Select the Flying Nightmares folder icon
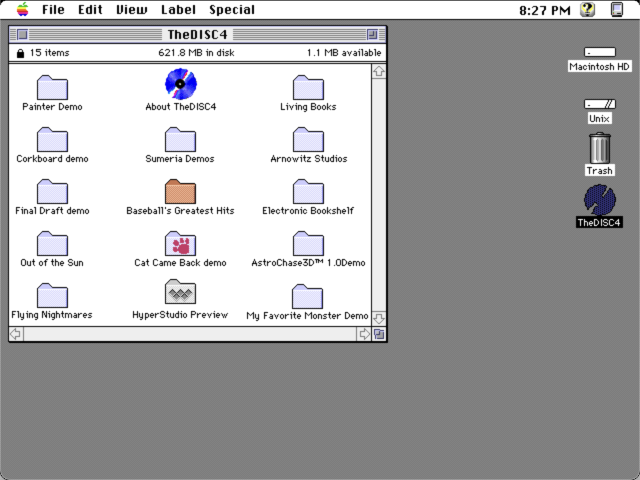The width and height of the screenshot is (640, 480). (x=52, y=296)
